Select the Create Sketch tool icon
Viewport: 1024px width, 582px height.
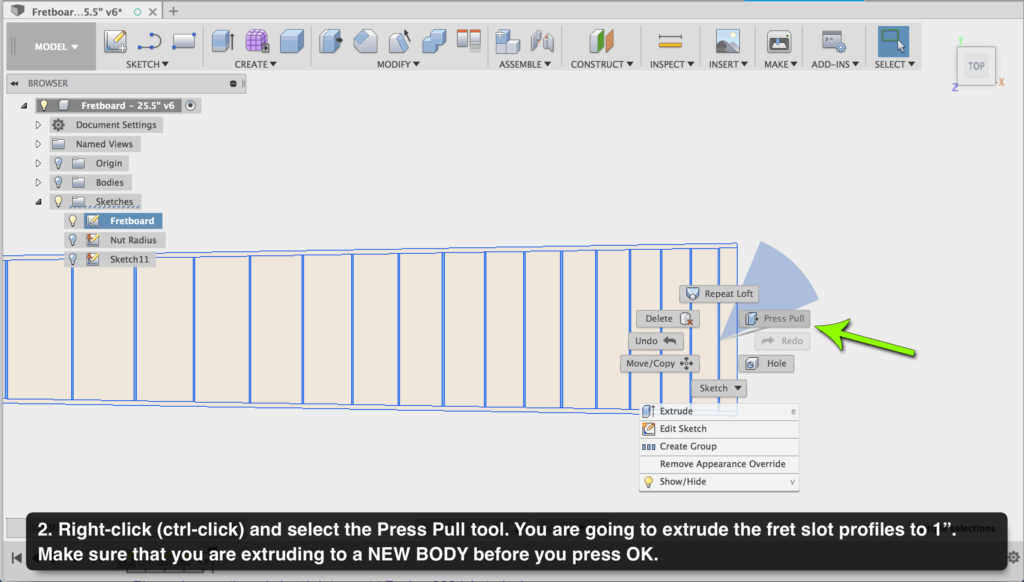(x=116, y=42)
